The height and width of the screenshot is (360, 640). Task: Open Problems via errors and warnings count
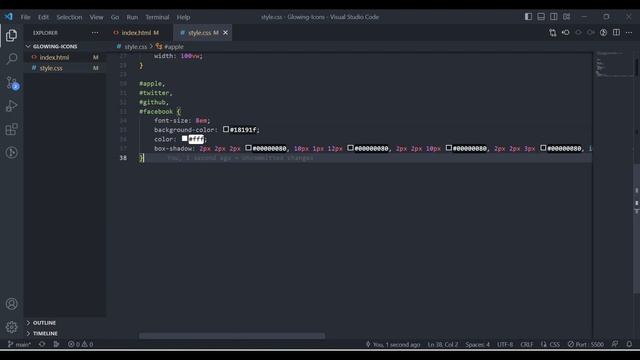click(80, 344)
